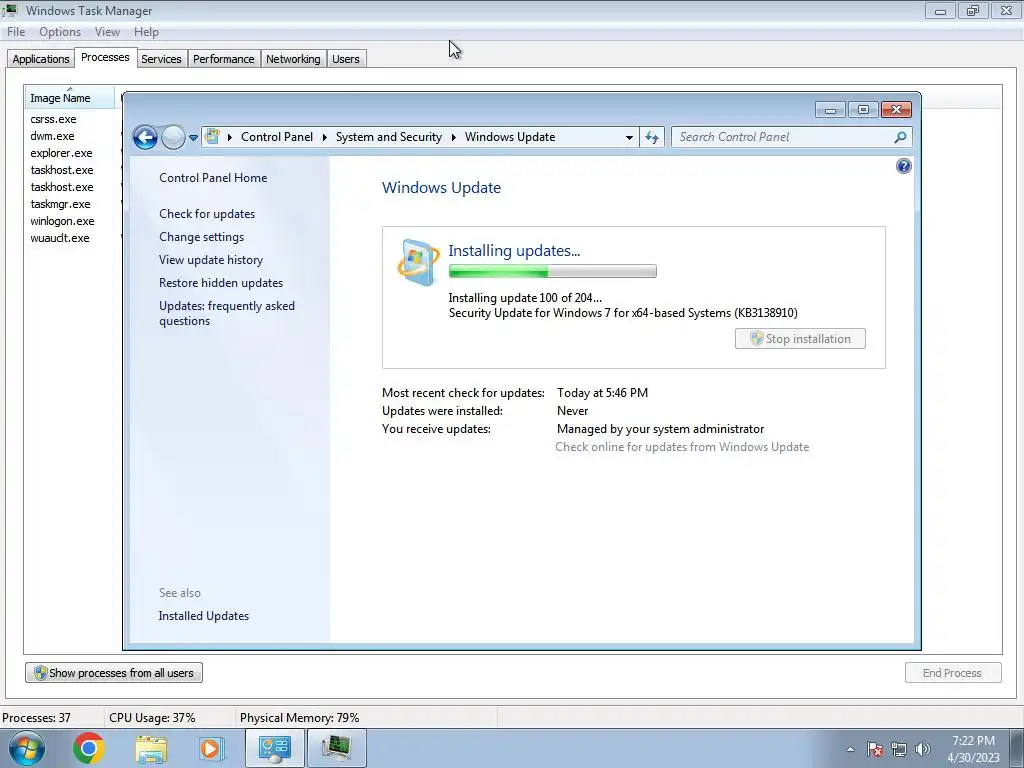The height and width of the screenshot is (768, 1024).
Task: Switch to Users tab in Task Manager
Action: click(345, 59)
